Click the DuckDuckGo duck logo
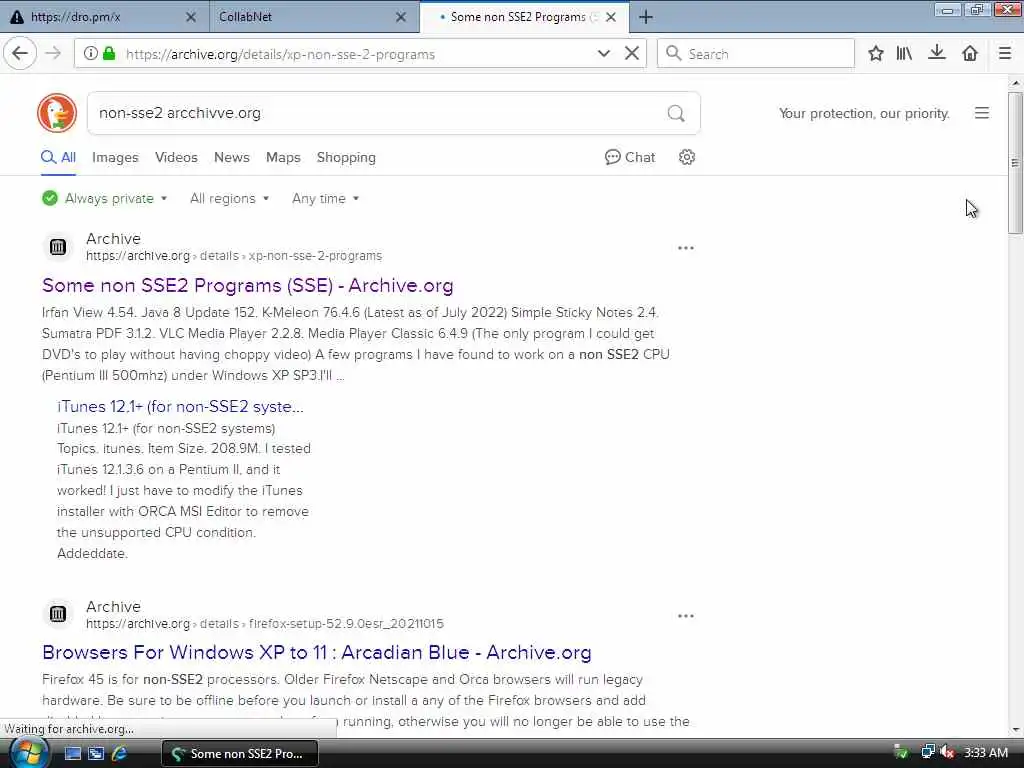The height and width of the screenshot is (768, 1024). [x=57, y=113]
